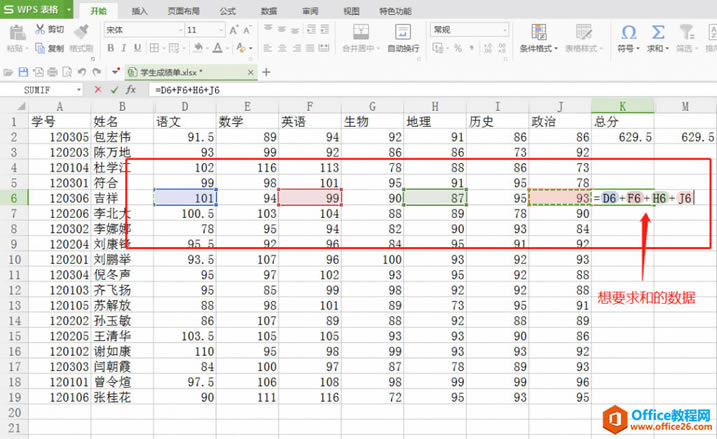Click the 复制 (Copy) icon
The height and width of the screenshot is (439, 717).
pos(40,47)
